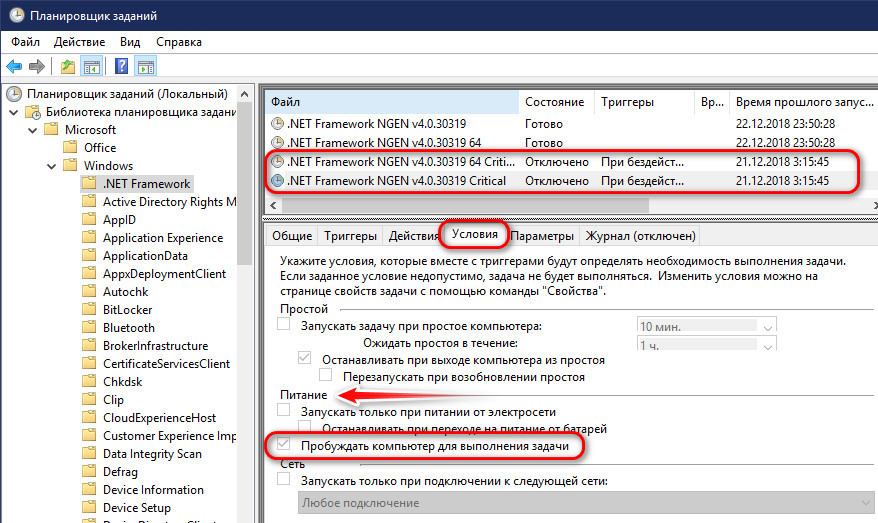Click the Back arrow toolbar icon
This screenshot has height=523, width=878.
tap(14, 67)
